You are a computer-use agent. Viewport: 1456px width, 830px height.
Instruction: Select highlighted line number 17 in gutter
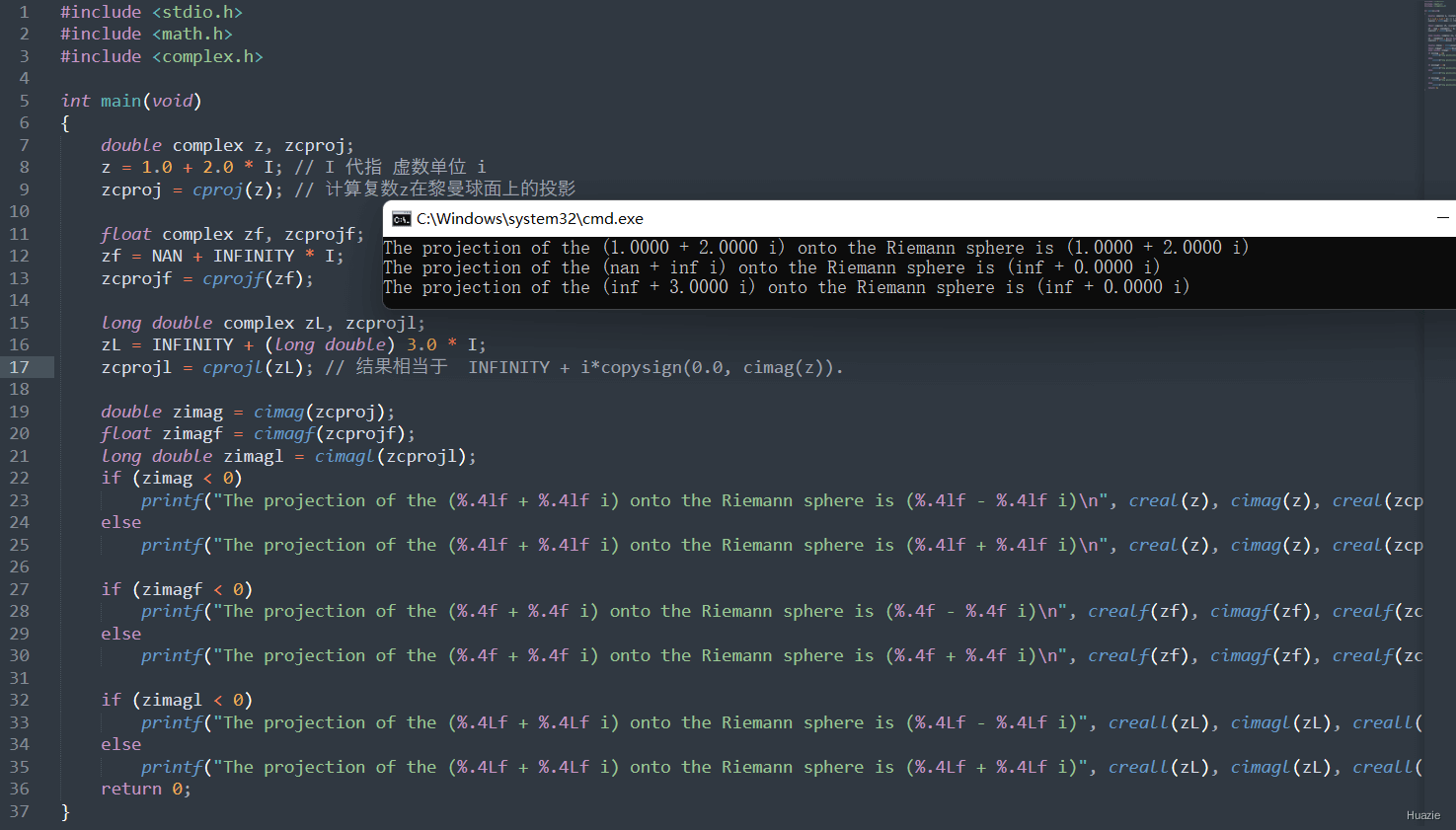click(20, 367)
